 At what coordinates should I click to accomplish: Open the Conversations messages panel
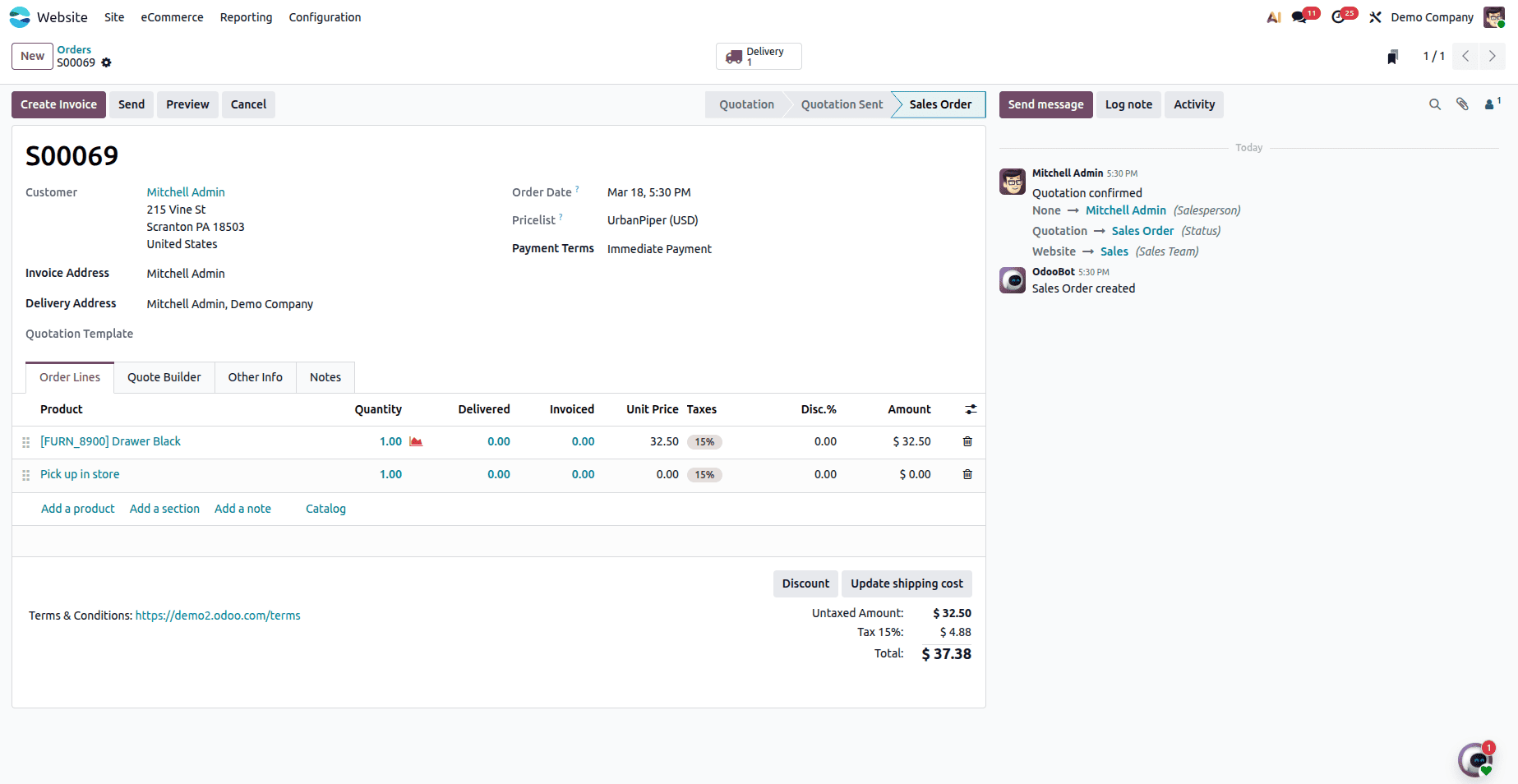(1299, 16)
